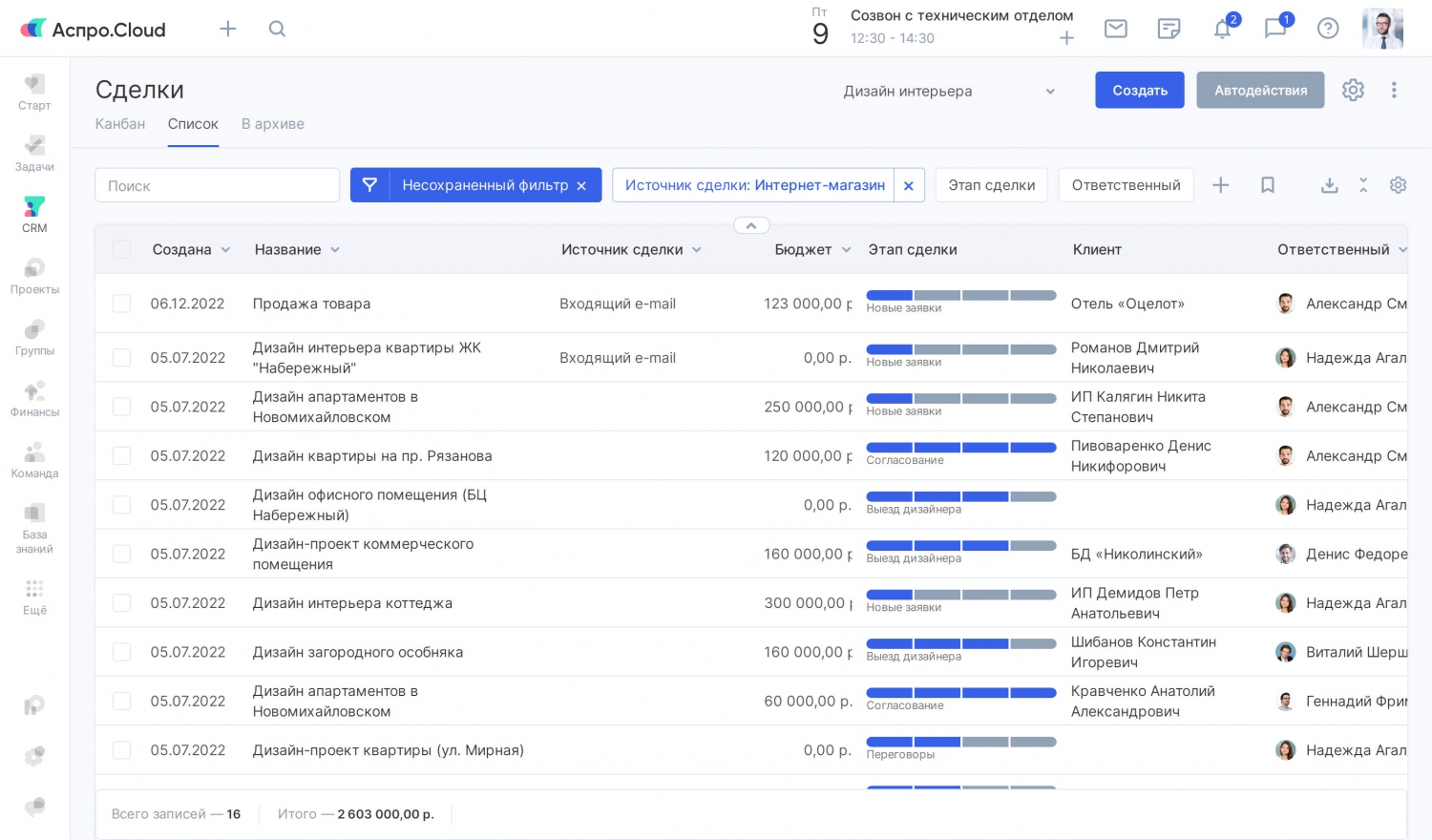Image resolution: width=1432 pixels, height=840 pixels.
Task: Open search magnifier icon in top bar
Action: [x=277, y=29]
